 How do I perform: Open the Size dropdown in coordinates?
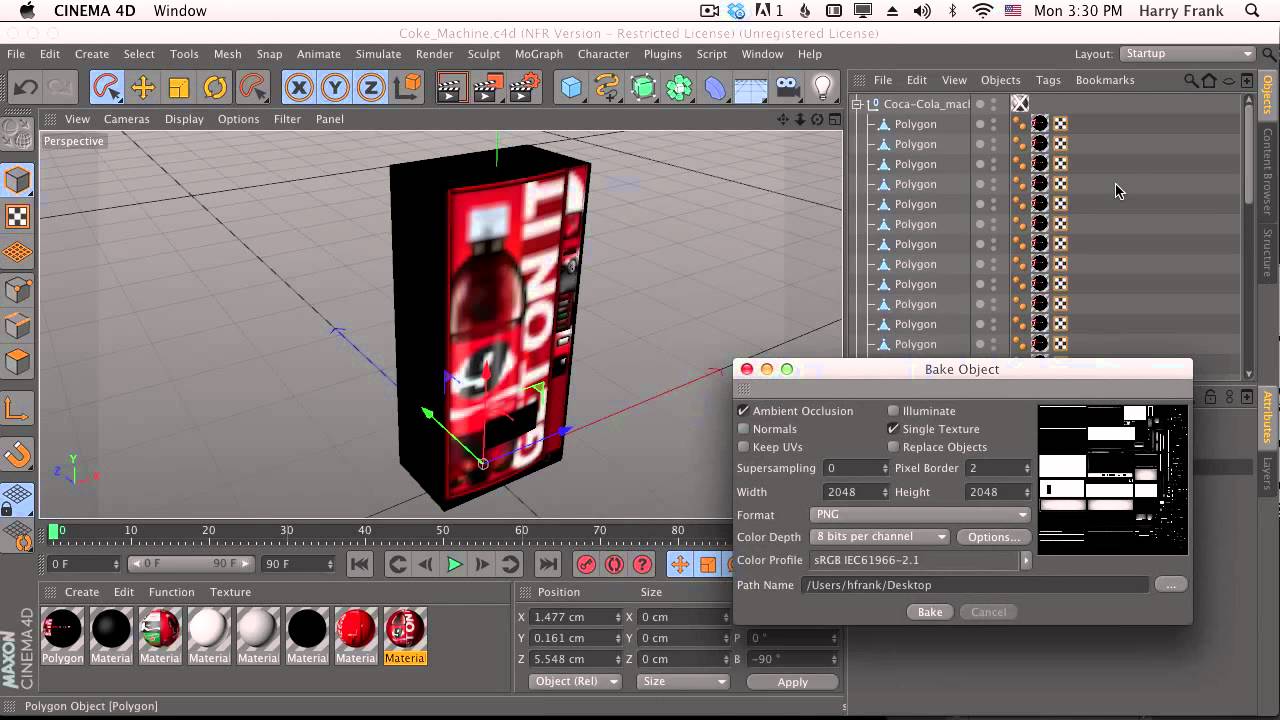coord(683,681)
